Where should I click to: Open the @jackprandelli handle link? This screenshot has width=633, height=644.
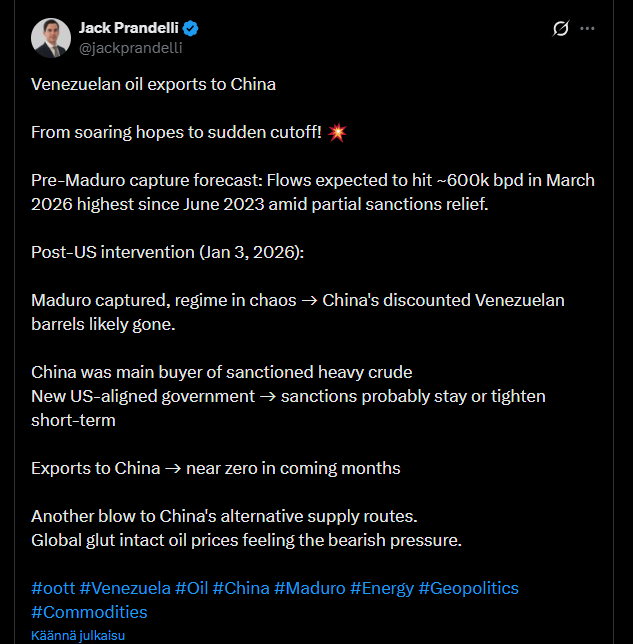pos(131,48)
